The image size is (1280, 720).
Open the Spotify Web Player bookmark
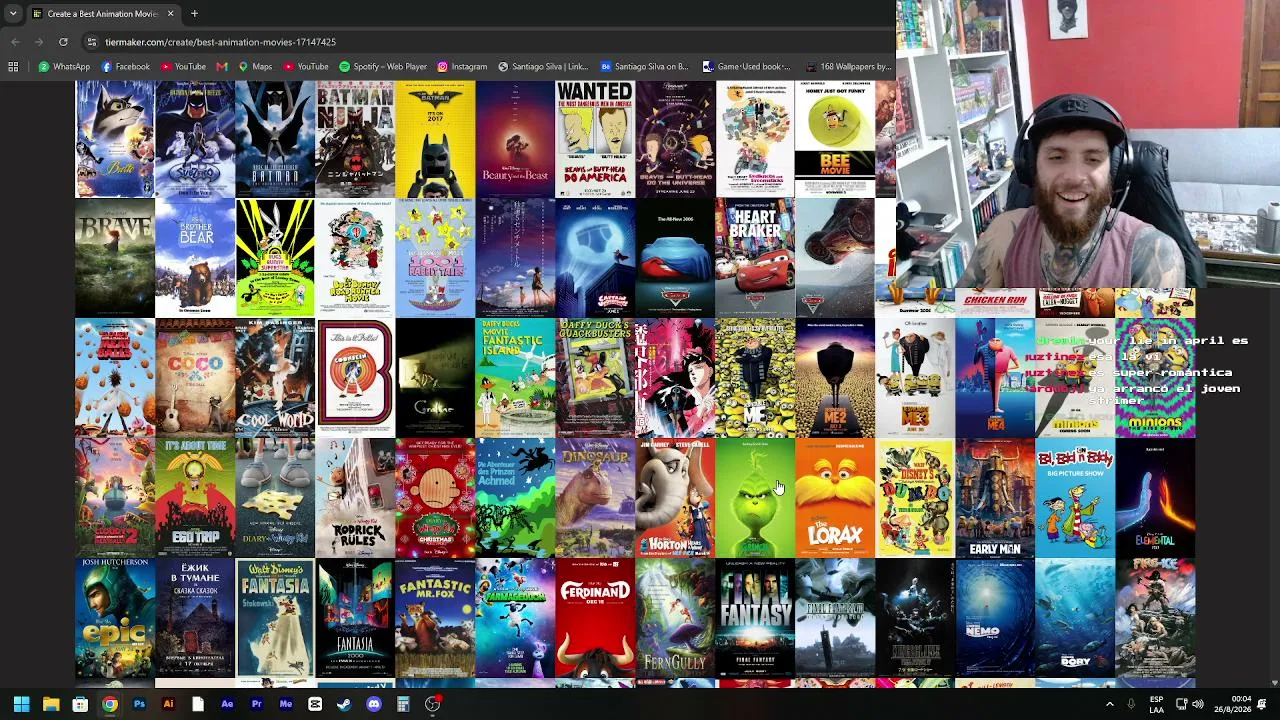pos(383,67)
